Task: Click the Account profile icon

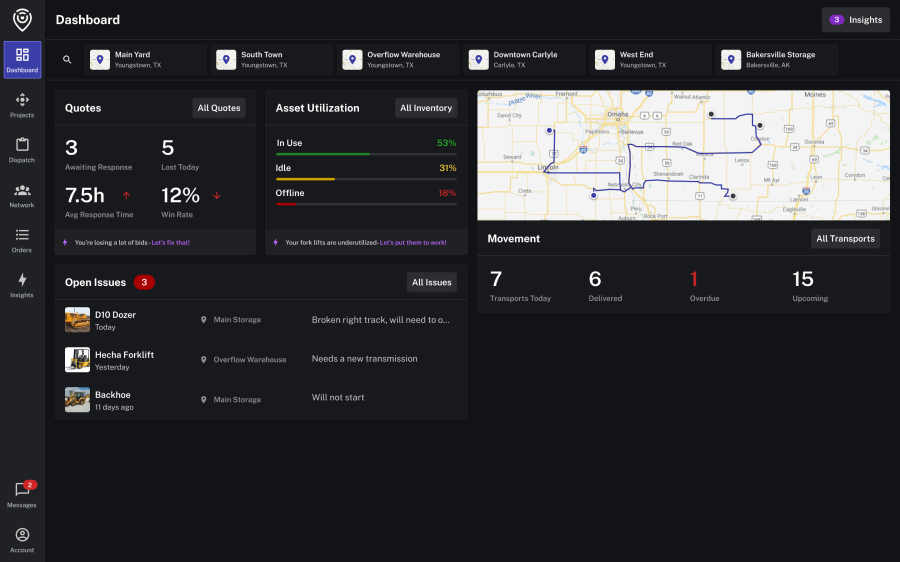Action: pyautogui.click(x=22, y=539)
